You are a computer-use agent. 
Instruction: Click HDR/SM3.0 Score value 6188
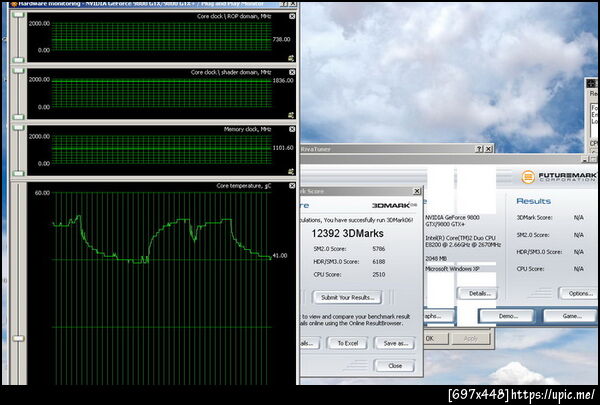click(378, 262)
